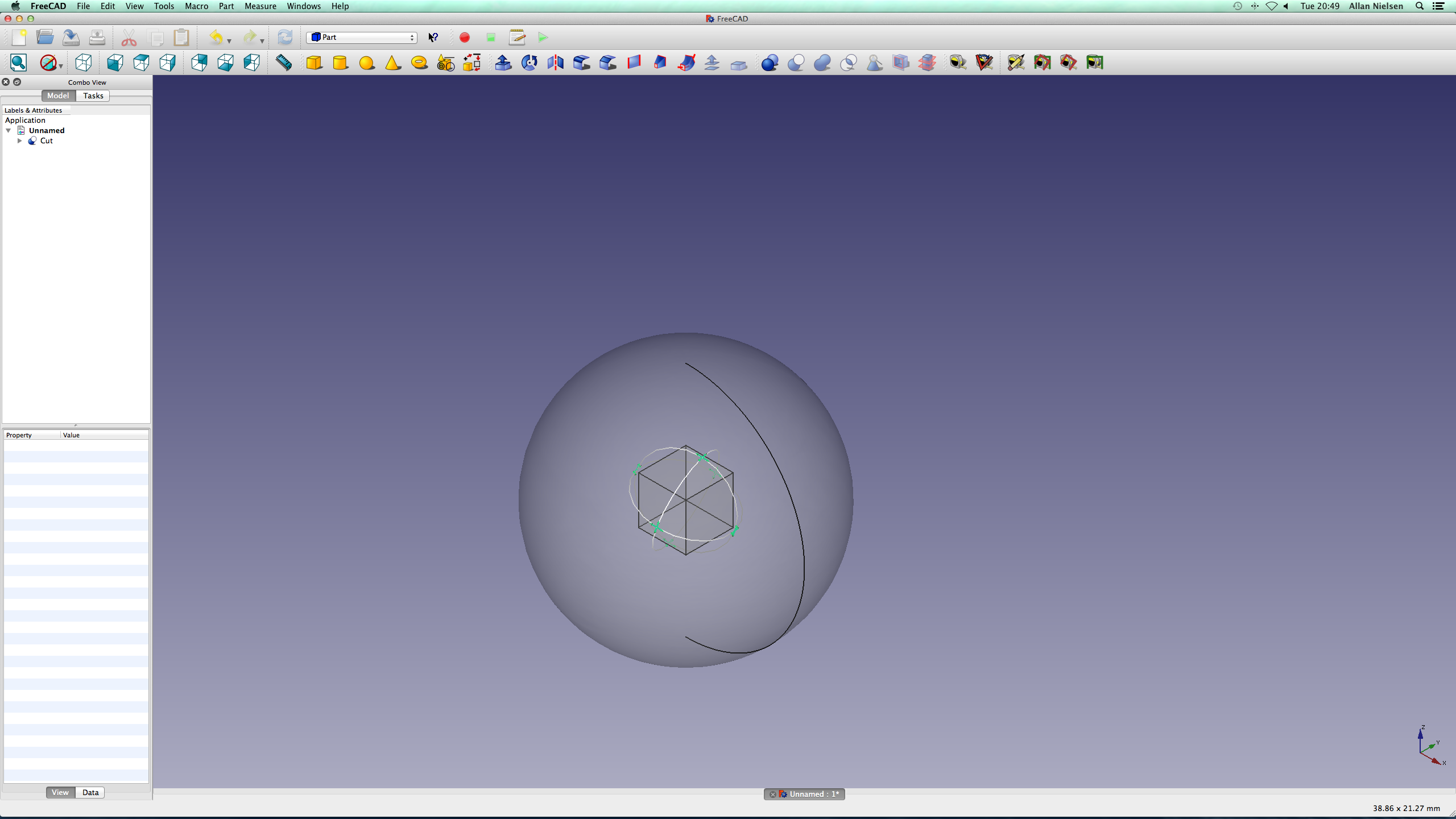The image size is (1456, 819).
Task: Apply chamfer to selected edges
Action: point(608,63)
